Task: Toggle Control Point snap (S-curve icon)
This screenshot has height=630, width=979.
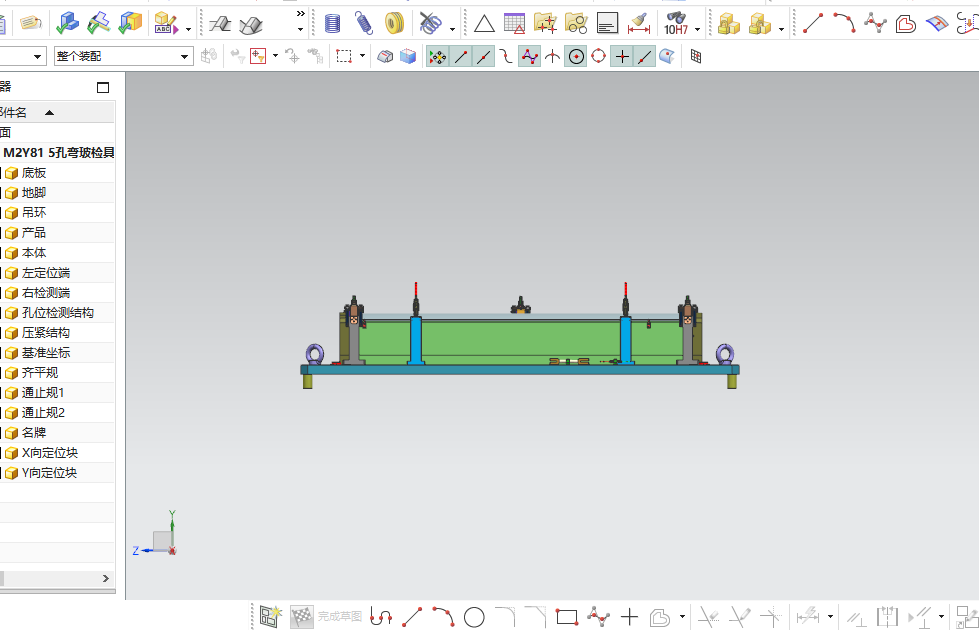Action: 506,57
